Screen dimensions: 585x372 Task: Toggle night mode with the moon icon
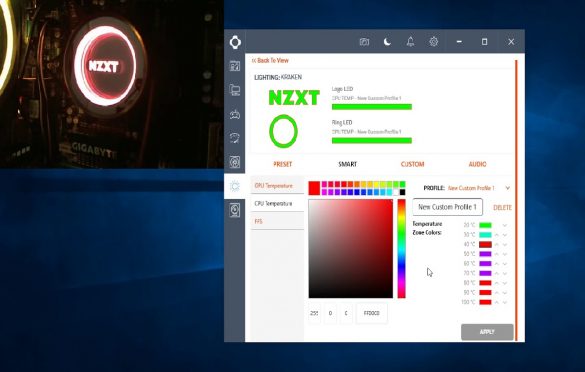(x=387, y=42)
